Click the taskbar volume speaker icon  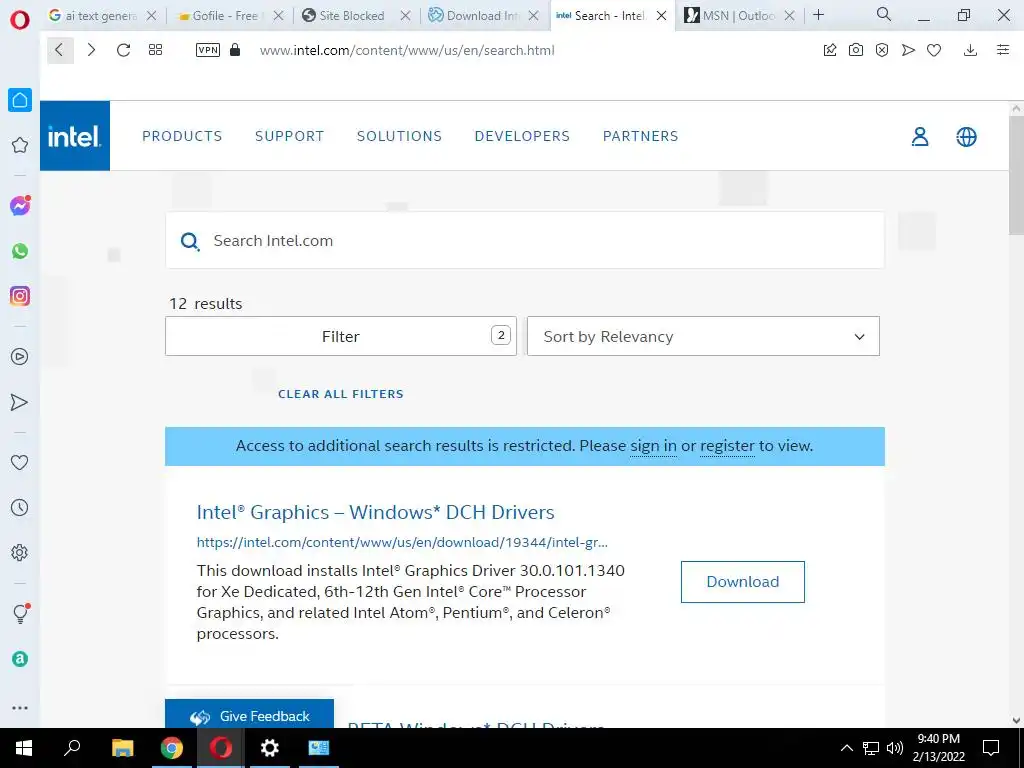point(895,748)
